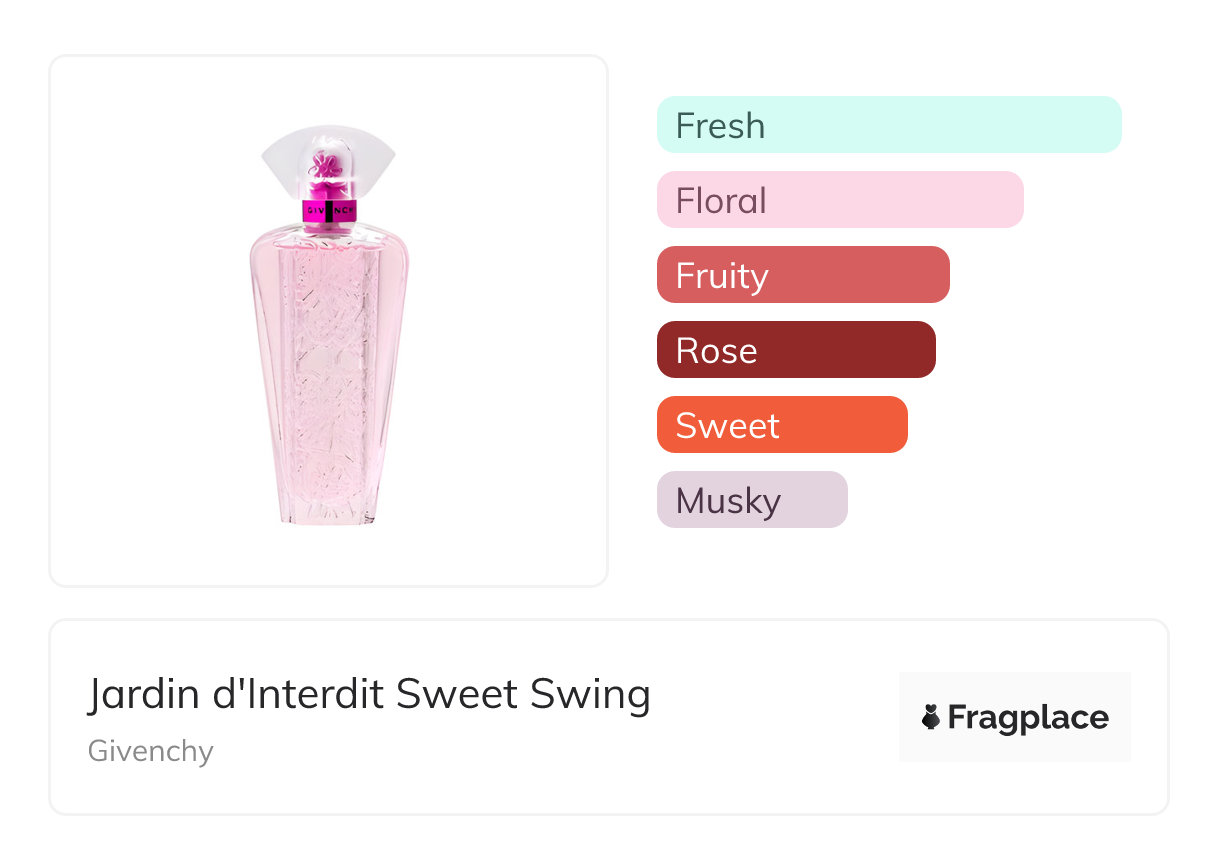Click the white "Sweet" label on the orange bar
The width and height of the screenshot is (1218, 864).
click(727, 426)
